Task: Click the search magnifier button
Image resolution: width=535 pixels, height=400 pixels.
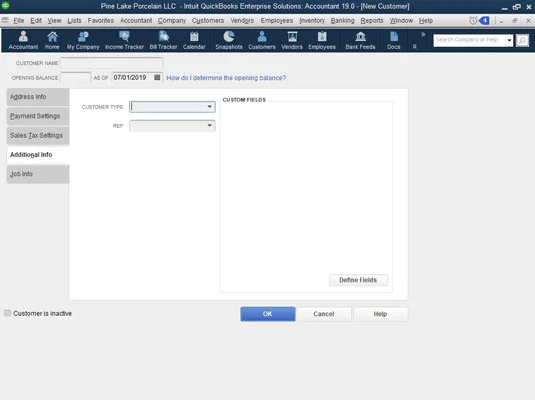Action: pyautogui.click(x=522, y=40)
